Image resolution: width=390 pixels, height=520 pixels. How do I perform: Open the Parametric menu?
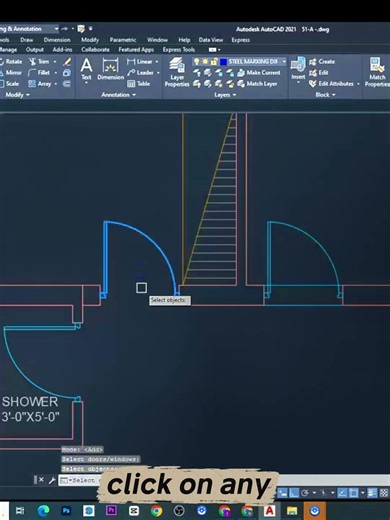[123, 40]
